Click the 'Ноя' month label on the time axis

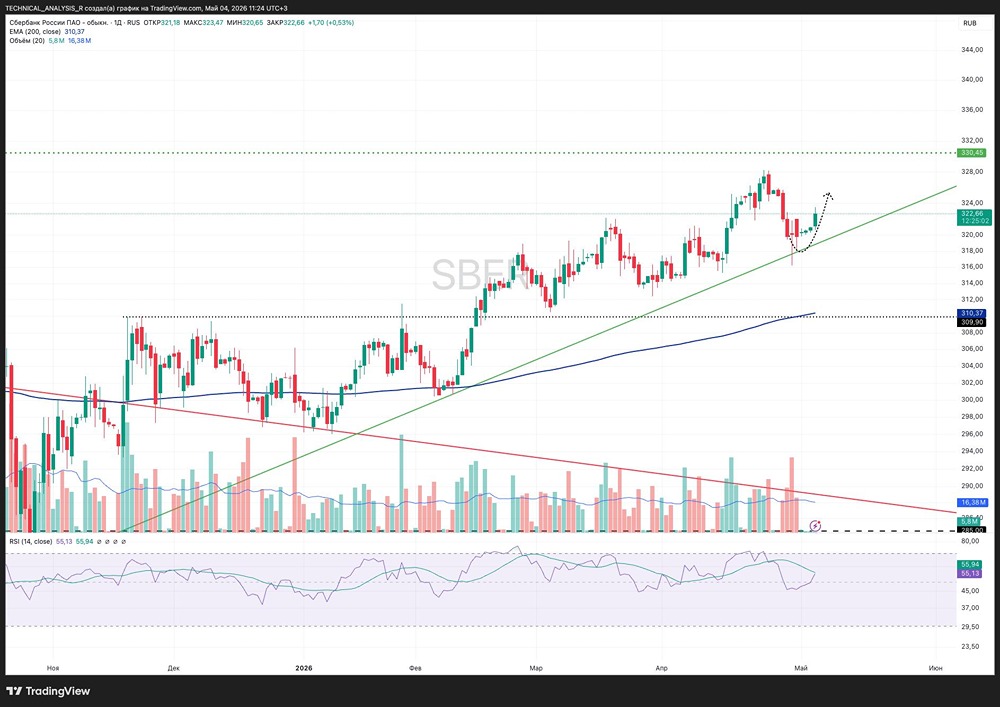pyautogui.click(x=53, y=668)
